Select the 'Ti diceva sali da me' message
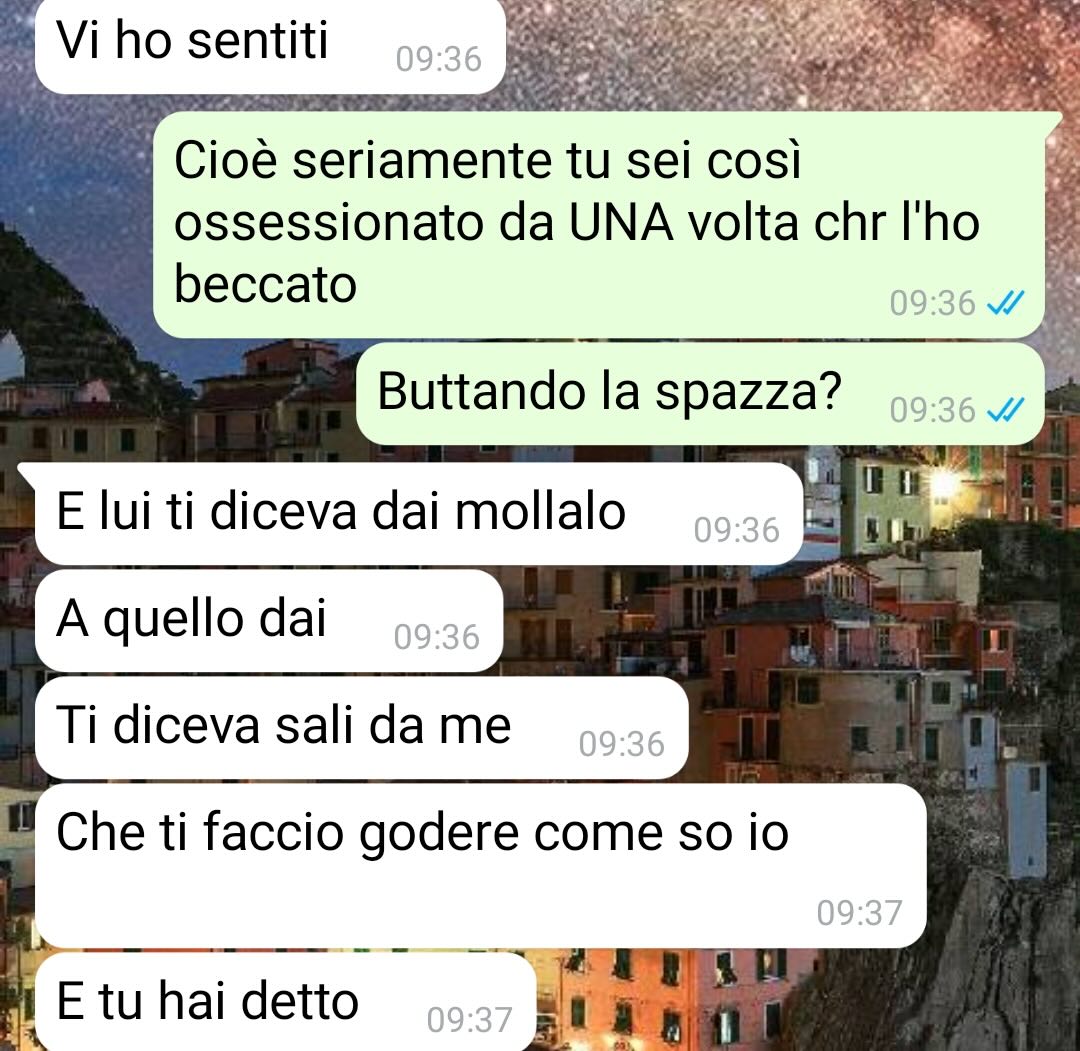 pyautogui.click(x=362, y=728)
